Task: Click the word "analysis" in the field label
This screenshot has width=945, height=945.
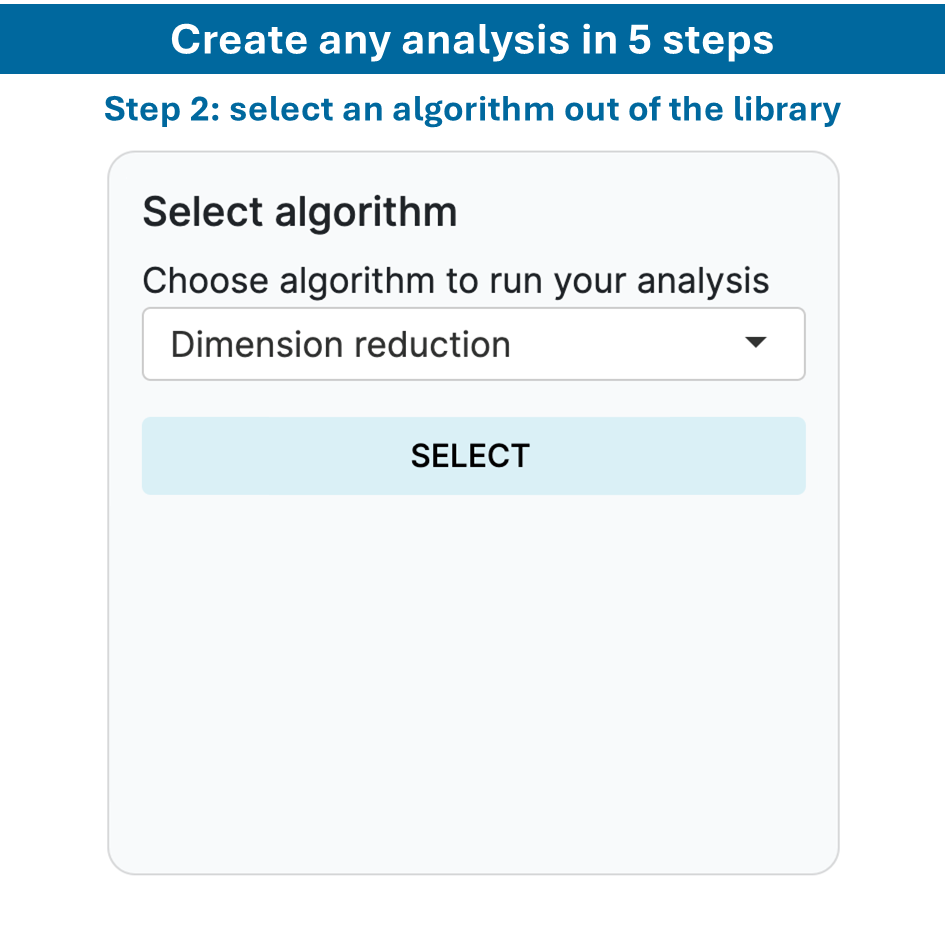Action: 703,281
